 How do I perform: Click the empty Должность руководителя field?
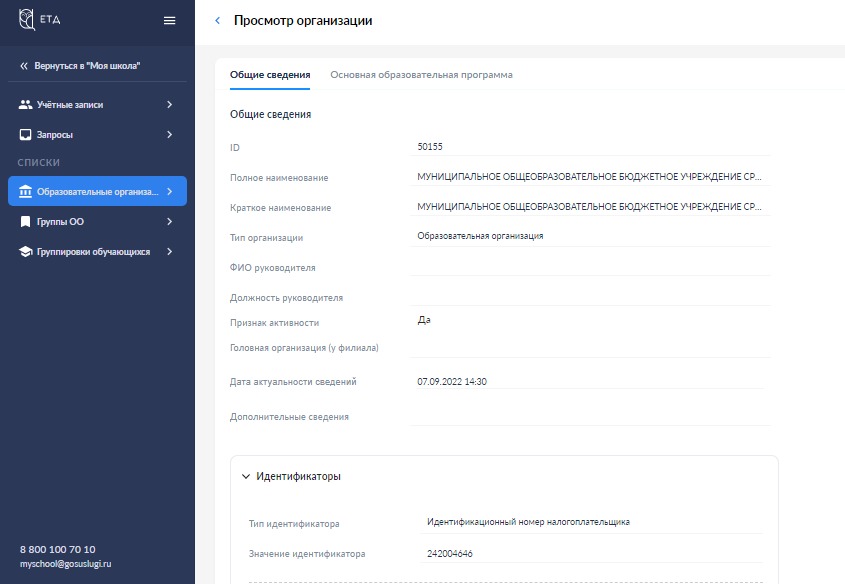point(590,297)
